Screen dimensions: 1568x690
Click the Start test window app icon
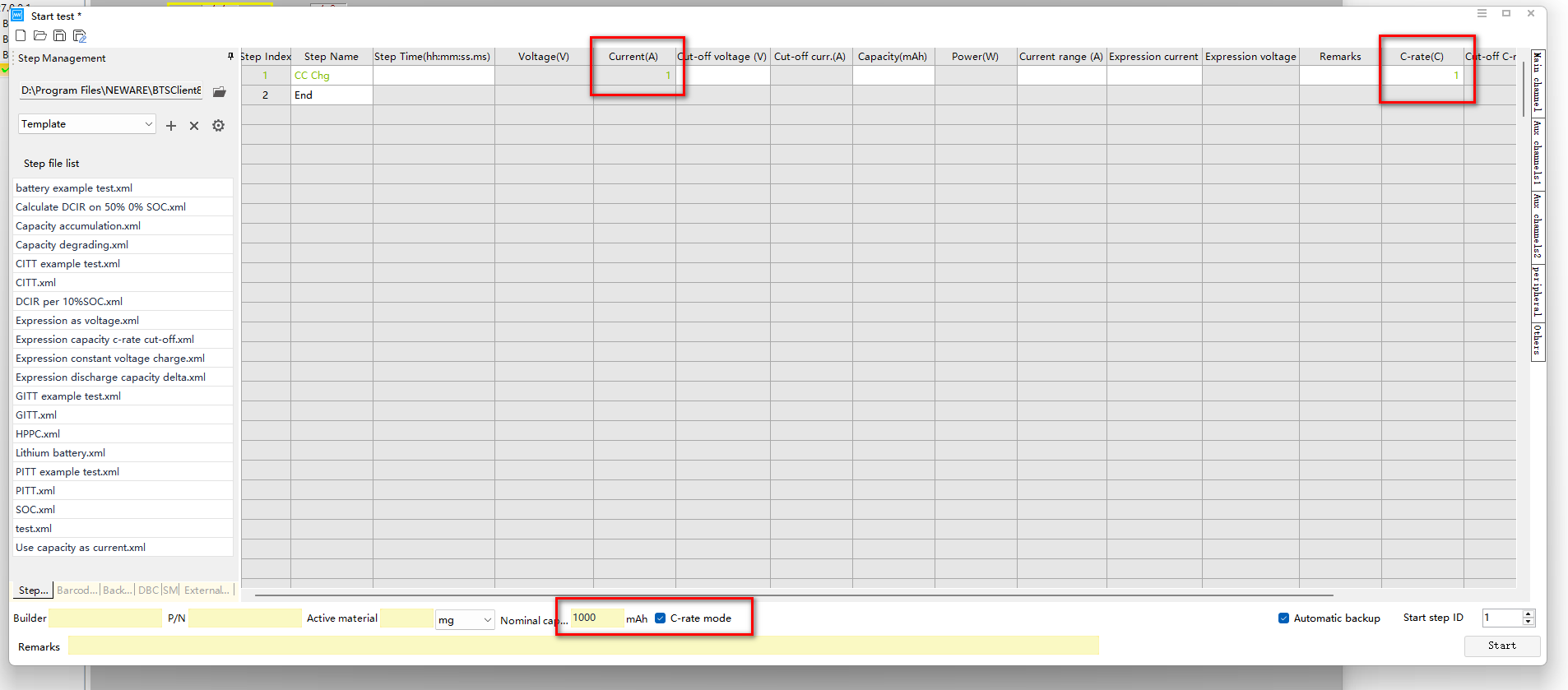pos(17,16)
